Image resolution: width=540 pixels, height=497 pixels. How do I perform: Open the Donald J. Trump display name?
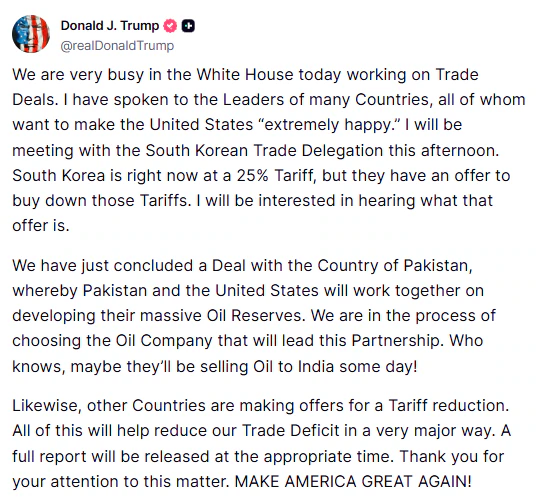coord(110,26)
